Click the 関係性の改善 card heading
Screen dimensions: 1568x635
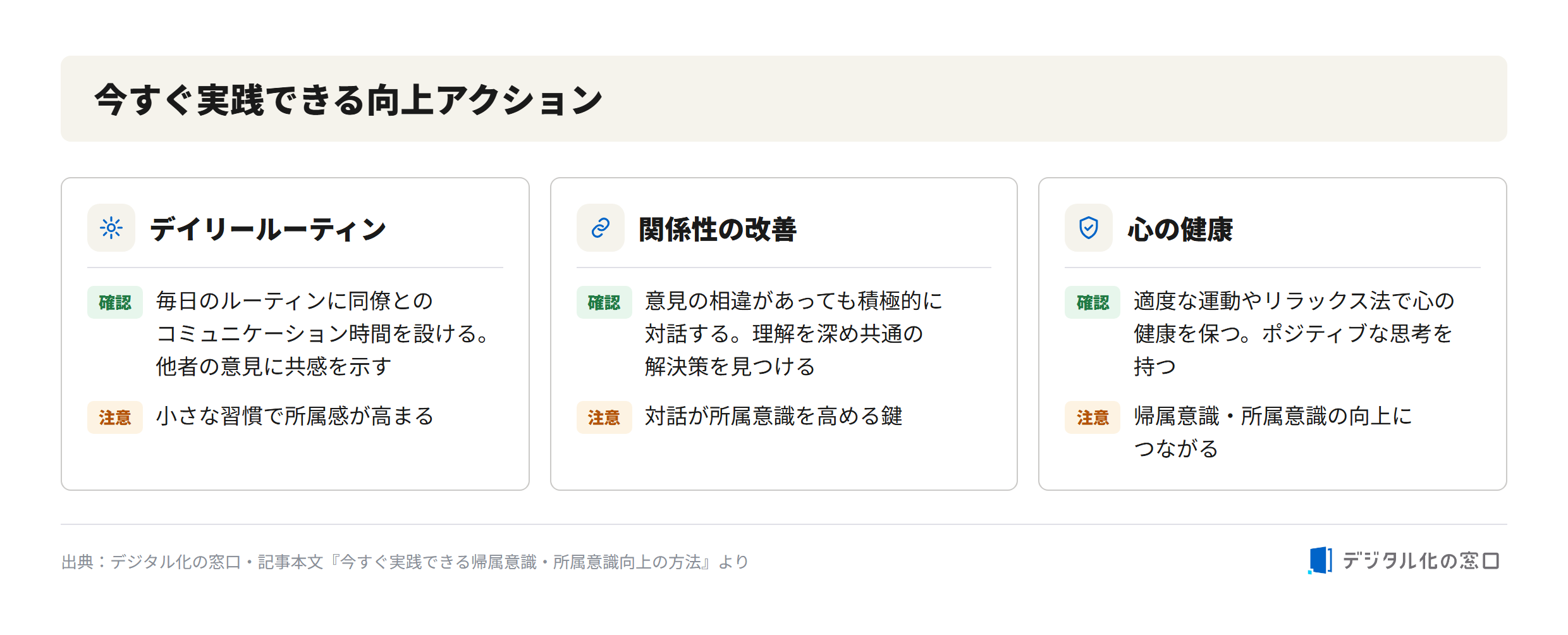[718, 229]
